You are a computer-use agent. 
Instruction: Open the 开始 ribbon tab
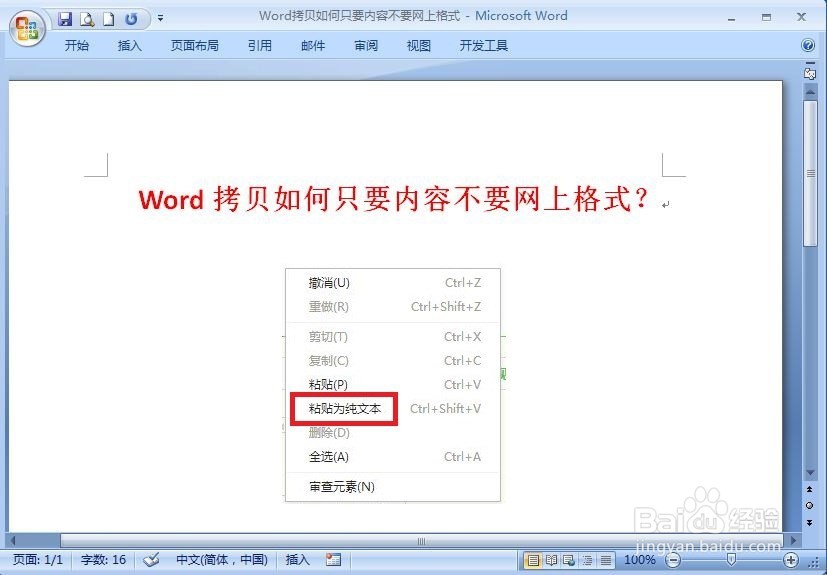tap(76, 46)
